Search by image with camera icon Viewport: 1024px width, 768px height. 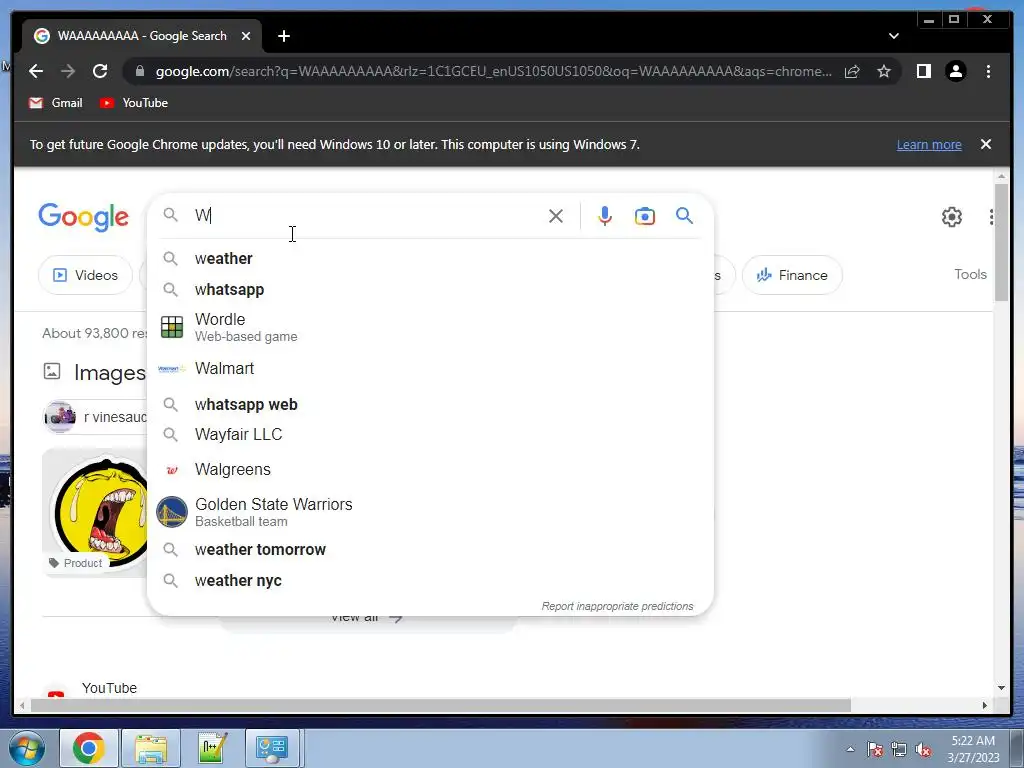pos(645,216)
